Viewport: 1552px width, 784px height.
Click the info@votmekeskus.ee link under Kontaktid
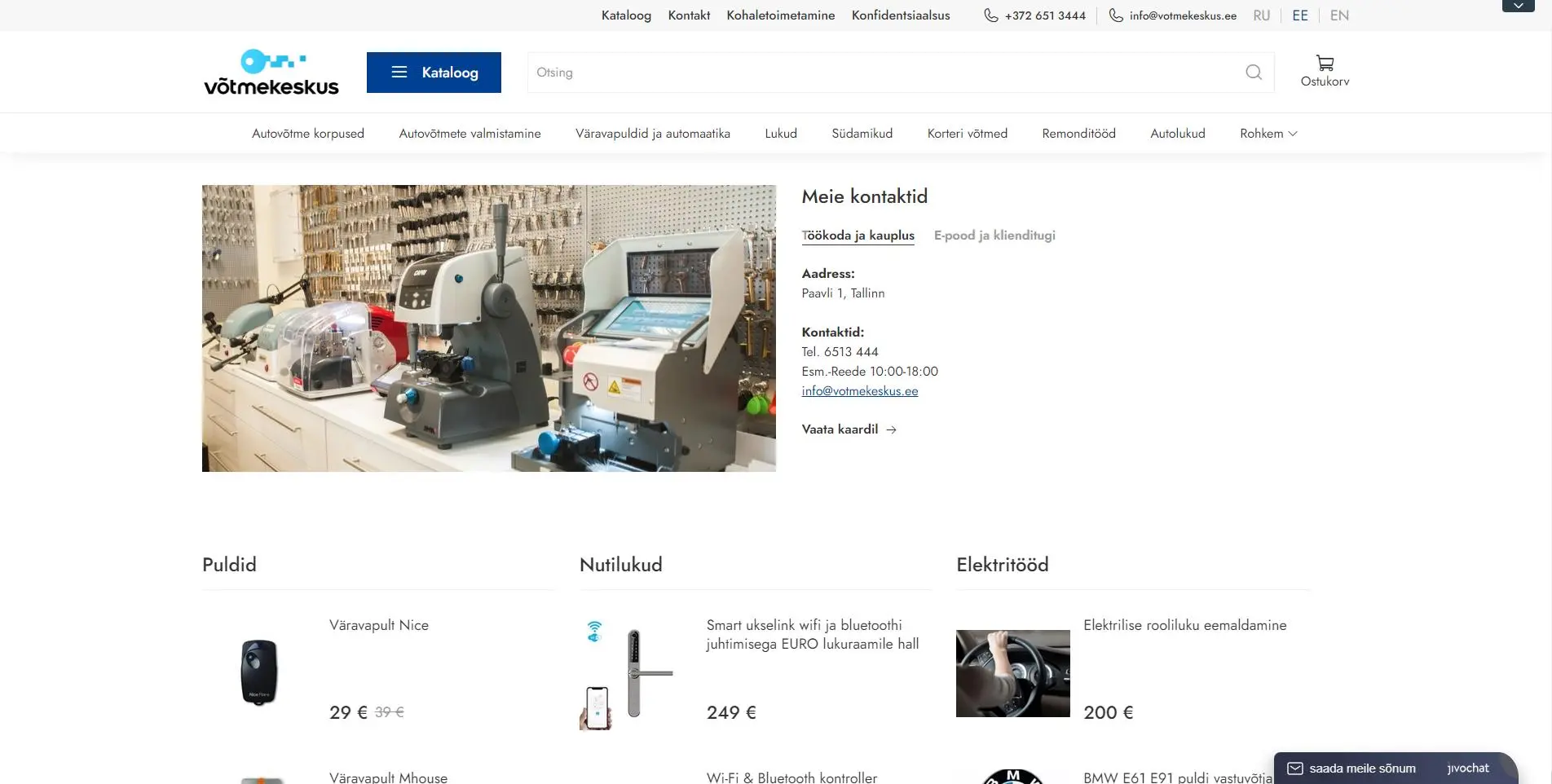click(860, 391)
